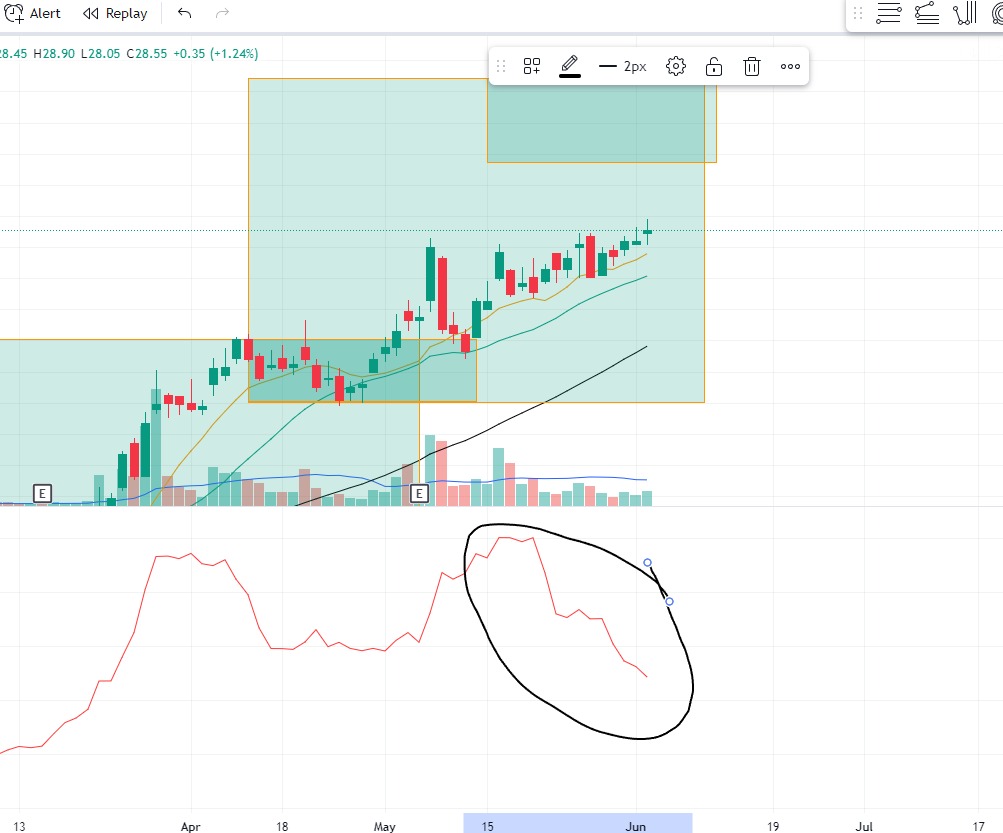Delete the selected drawing with trash icon

752,66
